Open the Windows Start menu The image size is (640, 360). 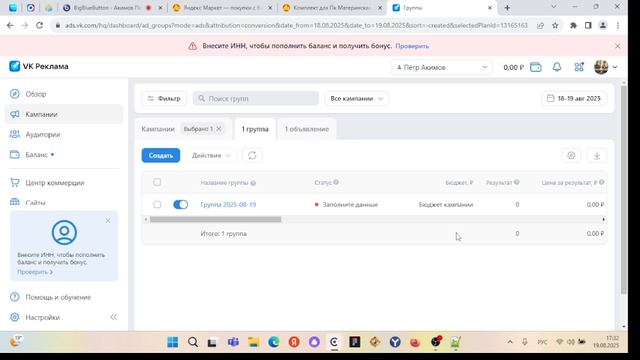click(173, 342)
